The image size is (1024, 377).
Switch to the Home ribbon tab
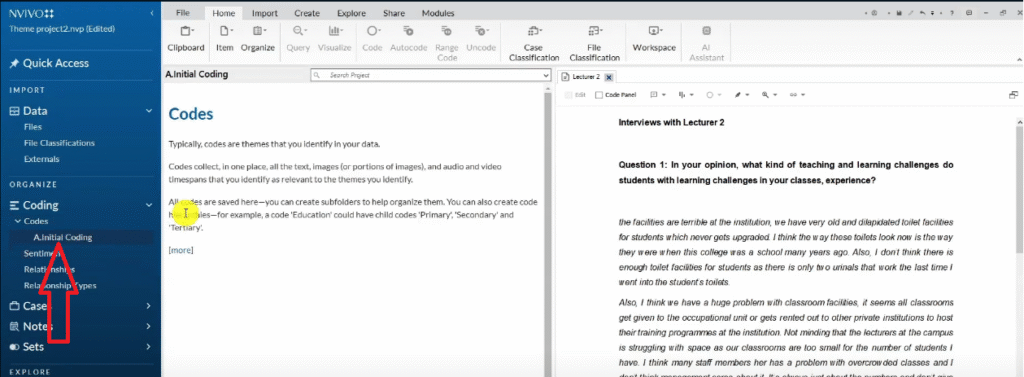223,13
